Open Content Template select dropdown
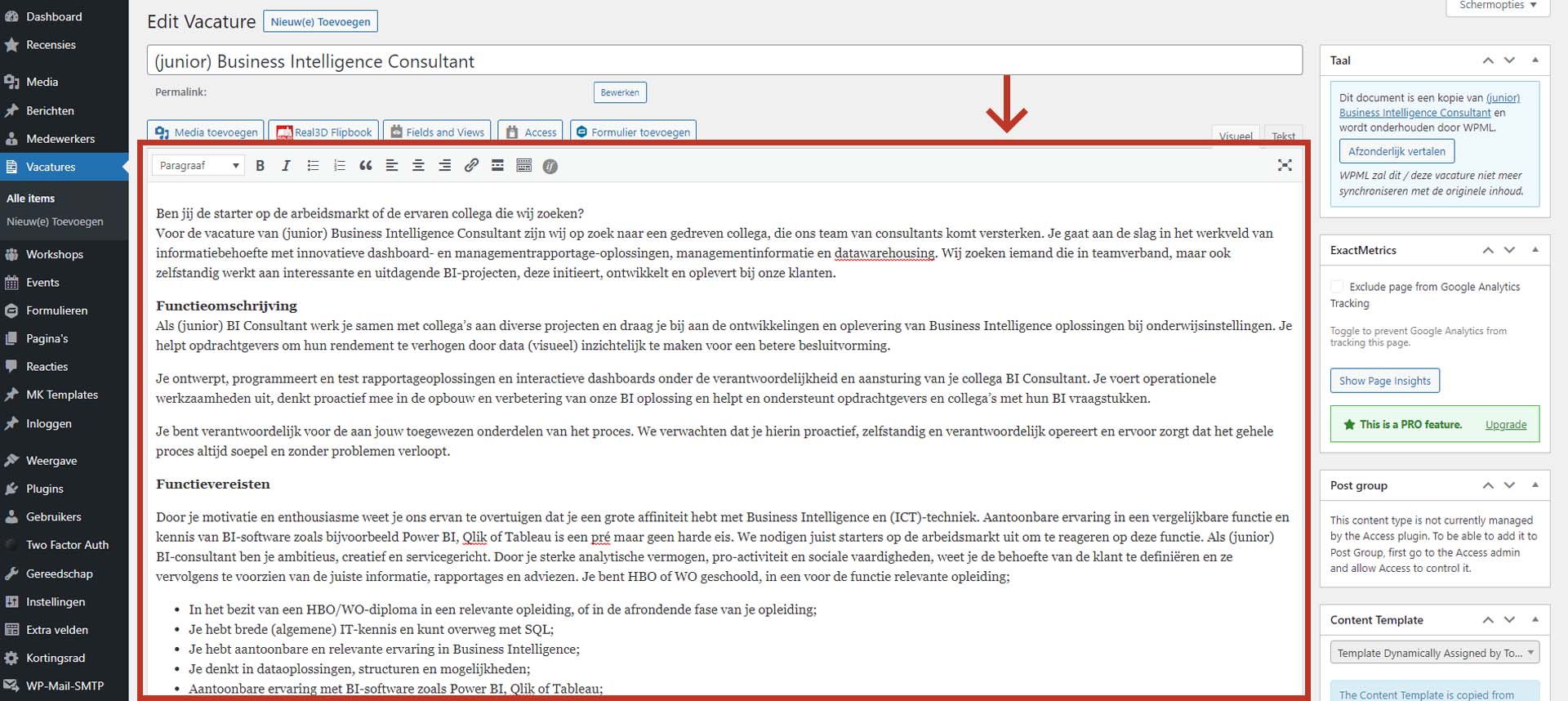 (1435, 653)
